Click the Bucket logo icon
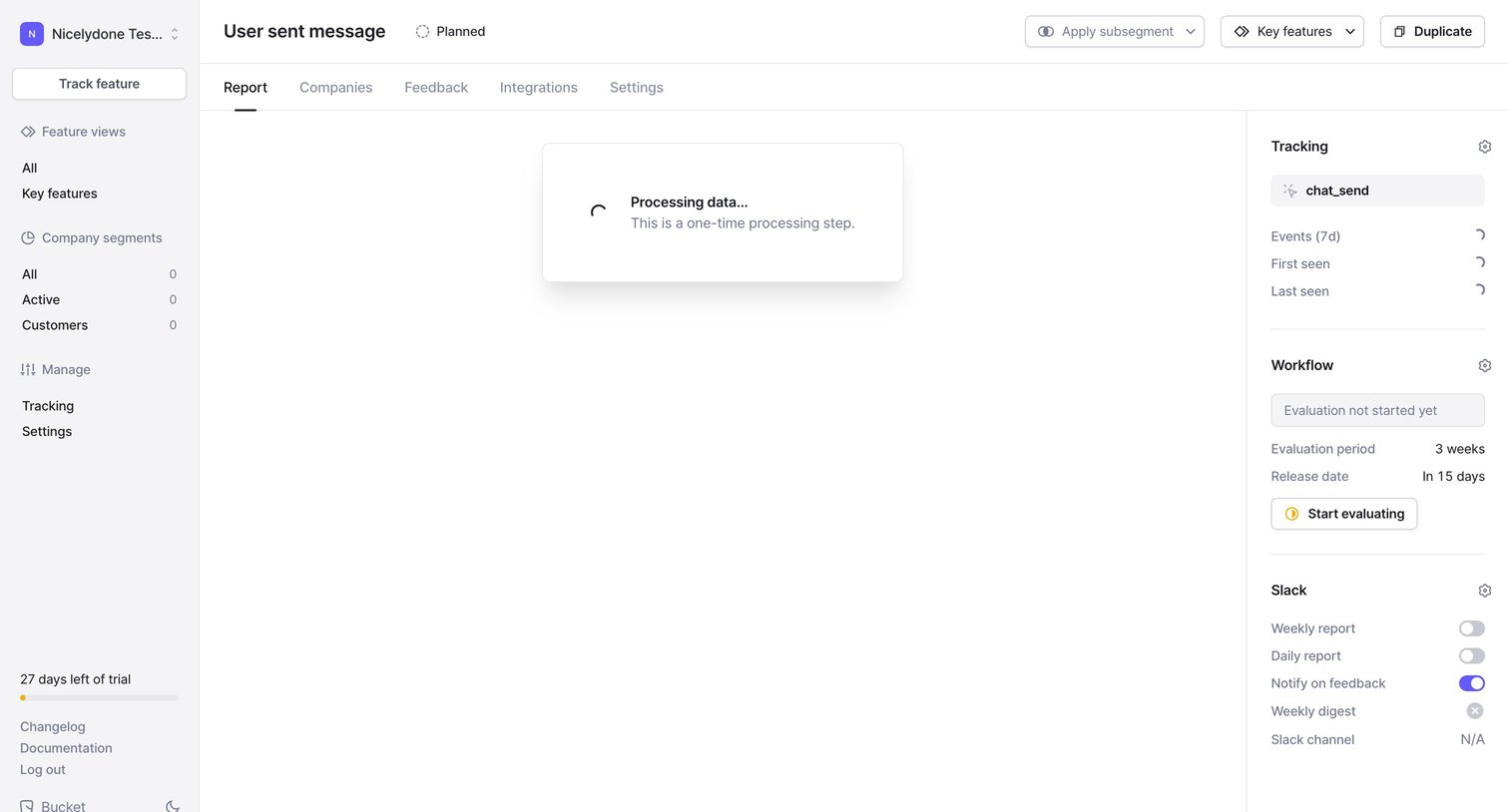The width and height of the screenshot is (1509, 812). 27,806
